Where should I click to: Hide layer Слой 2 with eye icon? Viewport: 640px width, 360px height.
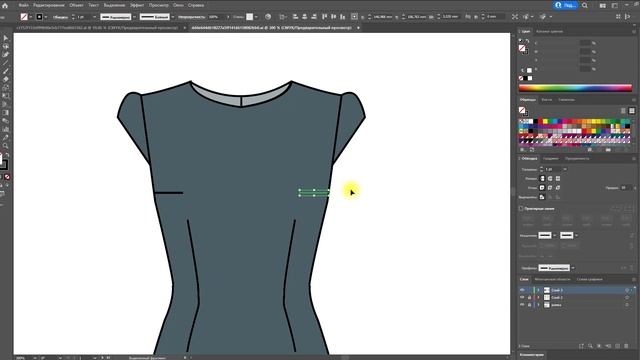522,298
